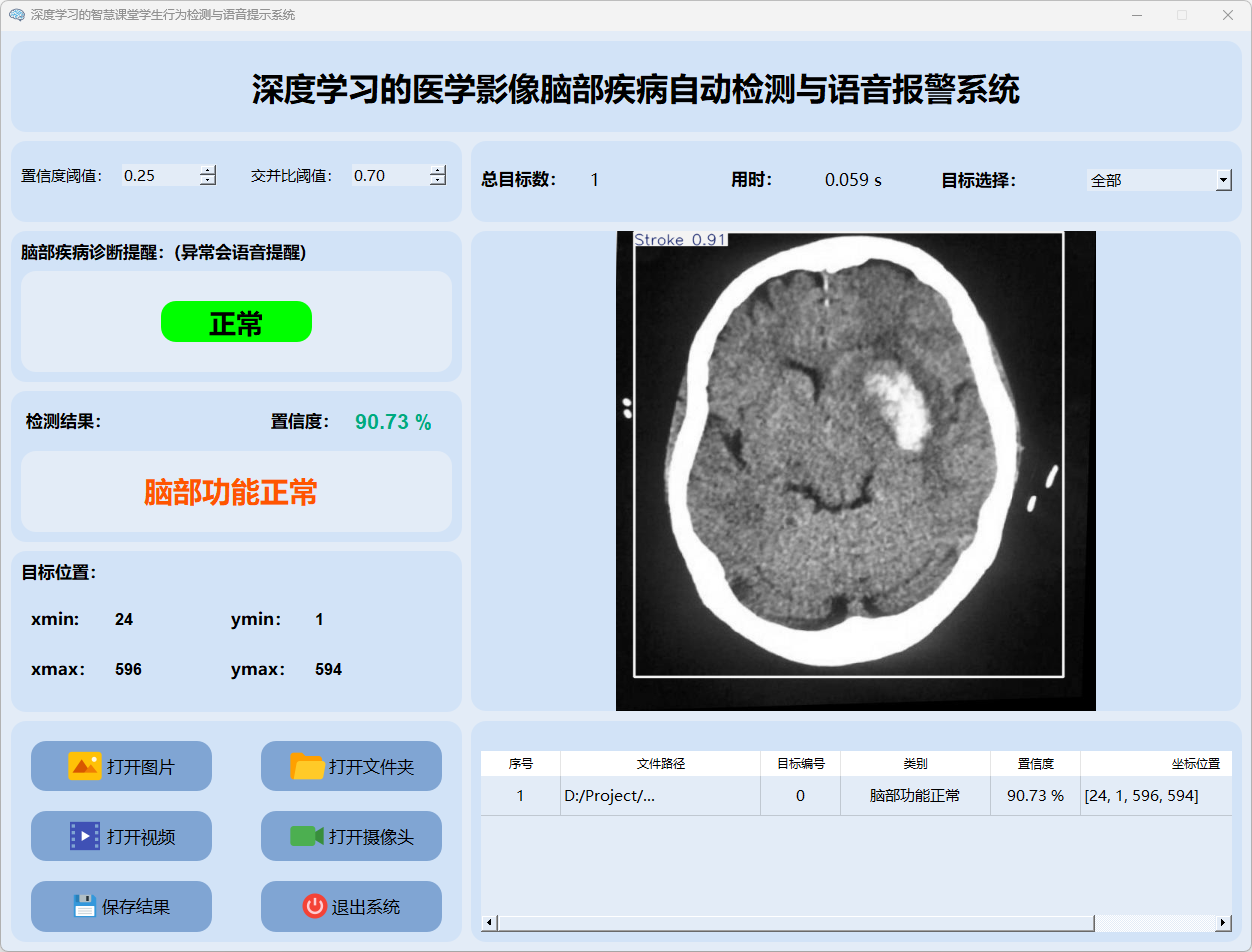Click the confidence value 90.73 % in green
This screenshot has width=1252, height=952.
[x=393, y=422]
